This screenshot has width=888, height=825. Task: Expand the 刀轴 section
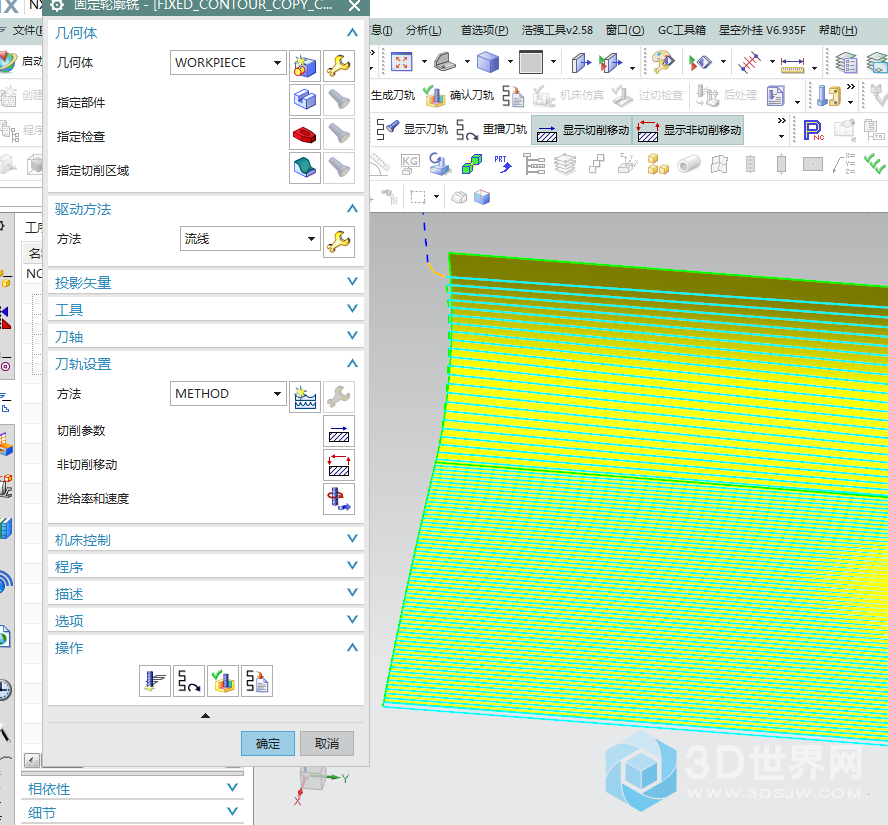[x=352, y=336]
